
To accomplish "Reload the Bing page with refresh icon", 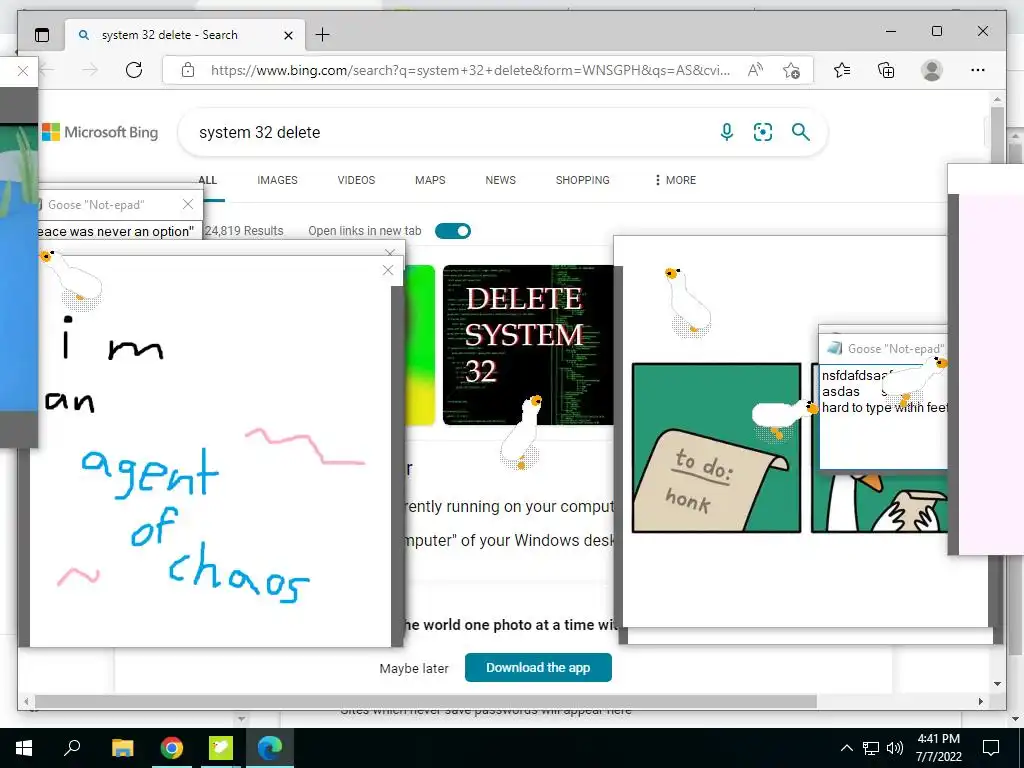I will [134, 70].
